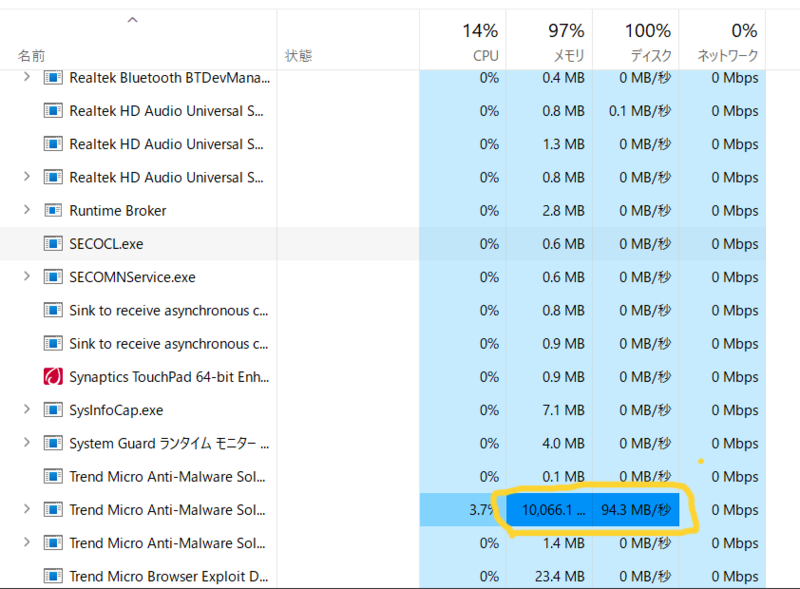The width and height of the screenshot is (800, 589).
Task: Click the 7.1 MB memory value
Action: pyautogui.click(x=563, y=410)
